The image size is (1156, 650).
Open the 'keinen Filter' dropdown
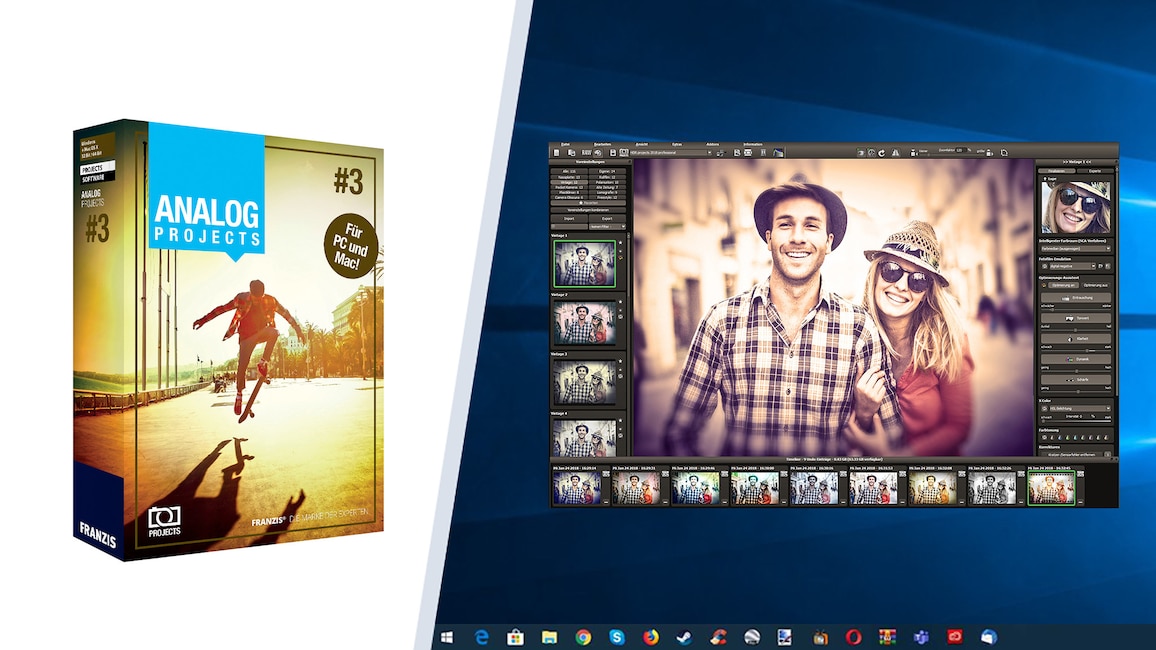point(607,226)
